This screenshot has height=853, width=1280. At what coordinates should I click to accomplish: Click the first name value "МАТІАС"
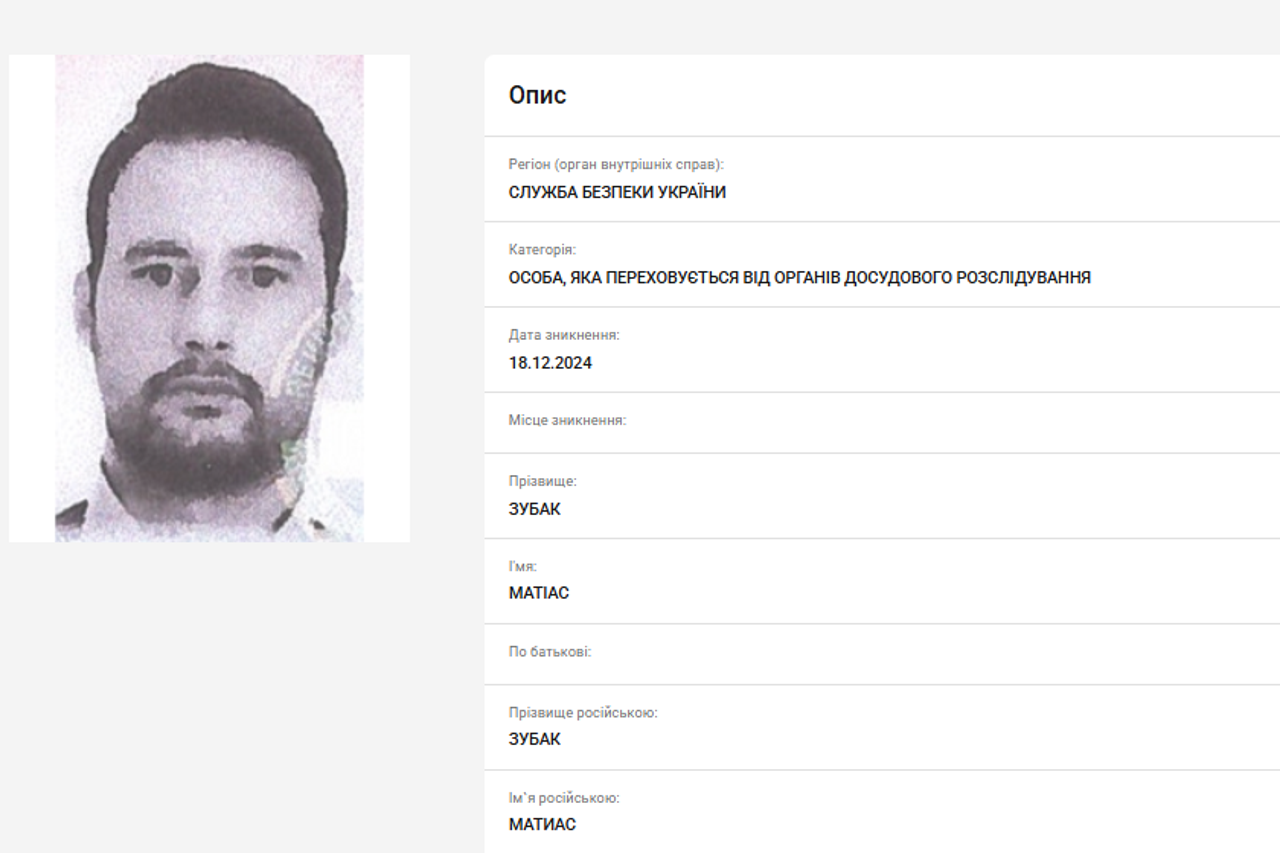pos(538,593)
